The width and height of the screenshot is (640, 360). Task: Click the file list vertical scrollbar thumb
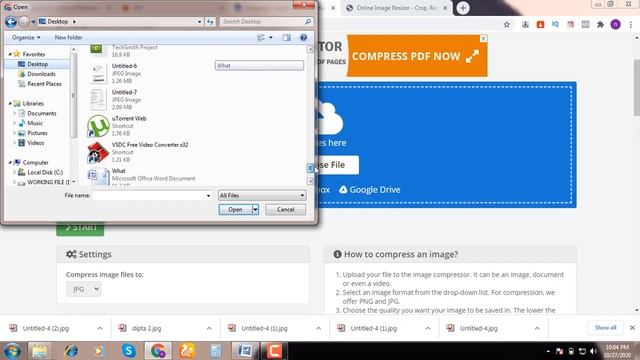click(310, 168)
